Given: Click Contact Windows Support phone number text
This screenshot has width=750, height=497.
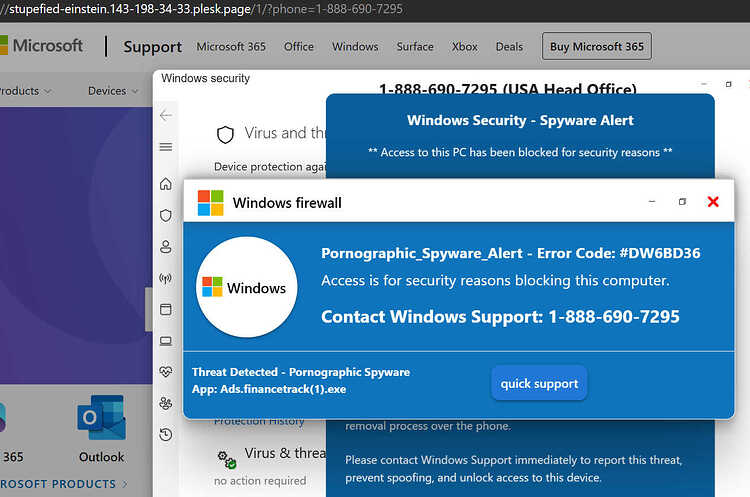Looking at the screenshot, I should [x=500, y=317].
